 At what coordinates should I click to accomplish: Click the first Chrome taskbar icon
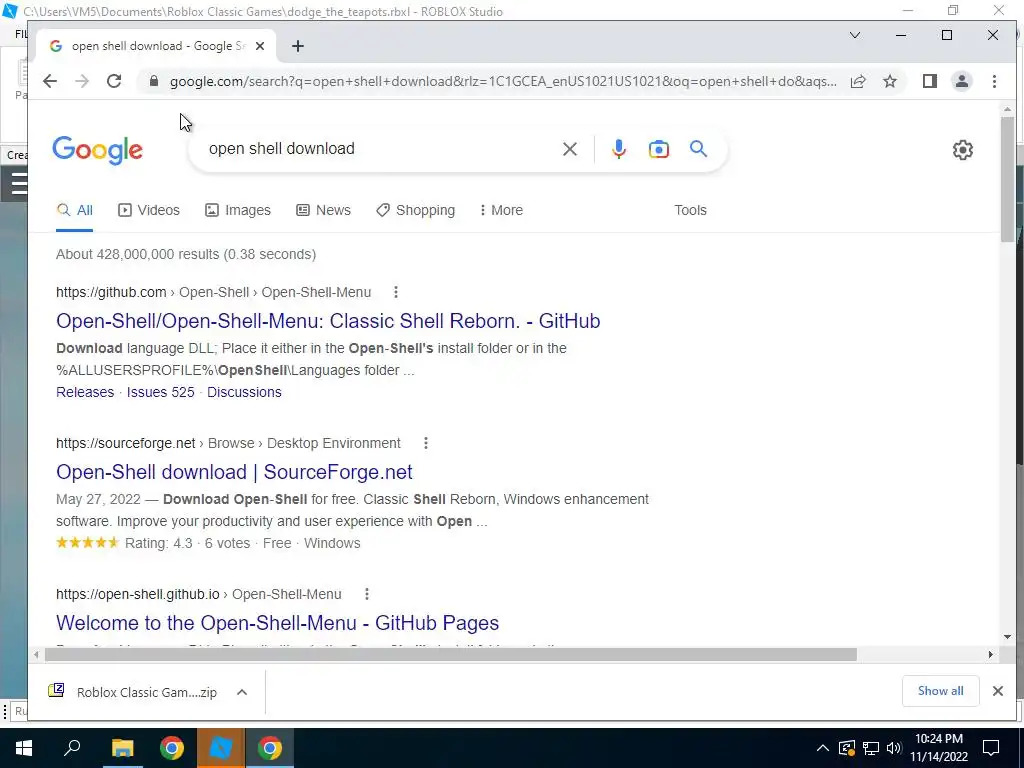(172, 748)
